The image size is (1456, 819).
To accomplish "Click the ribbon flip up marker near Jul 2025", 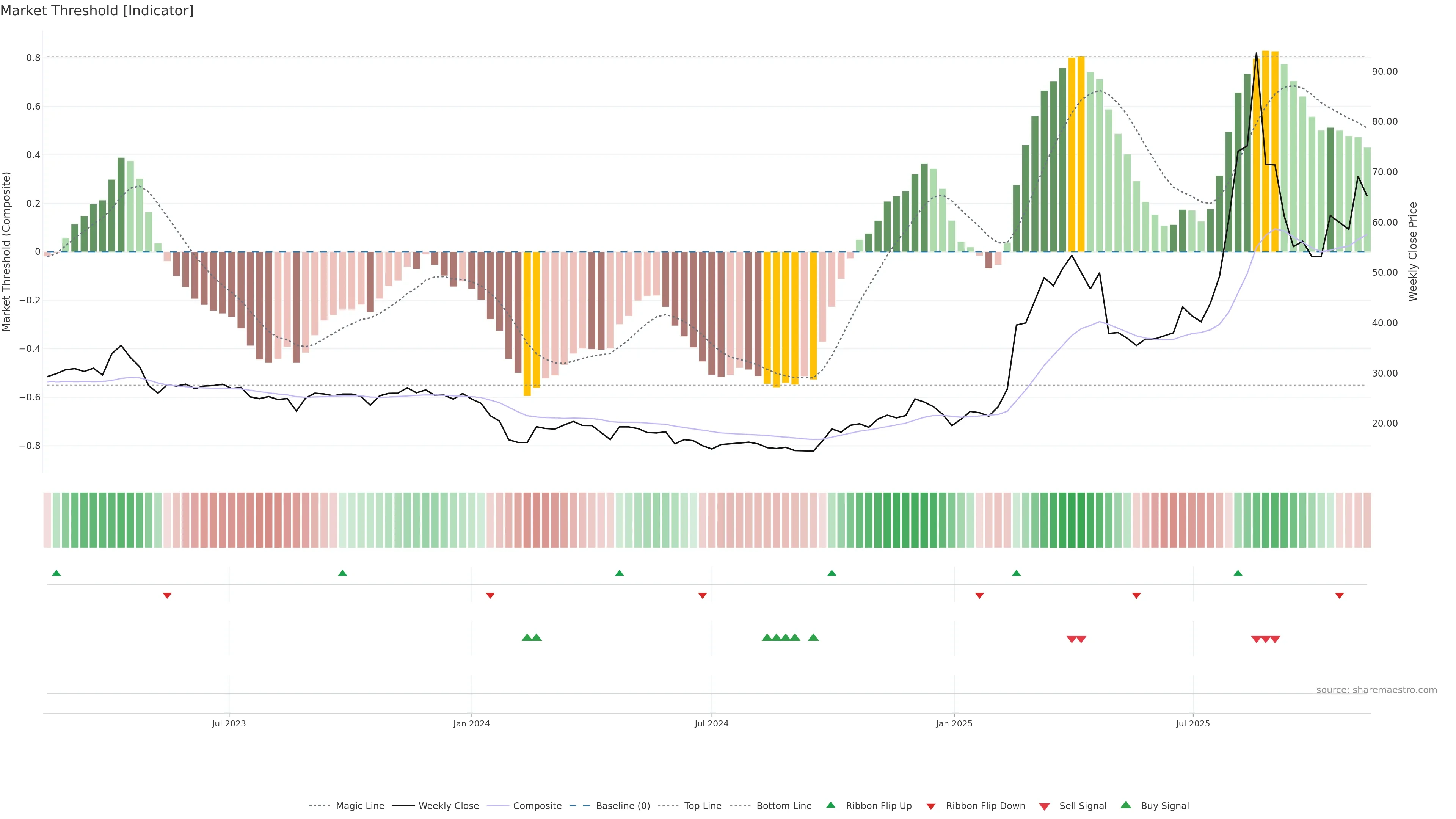I will 1238,573.
